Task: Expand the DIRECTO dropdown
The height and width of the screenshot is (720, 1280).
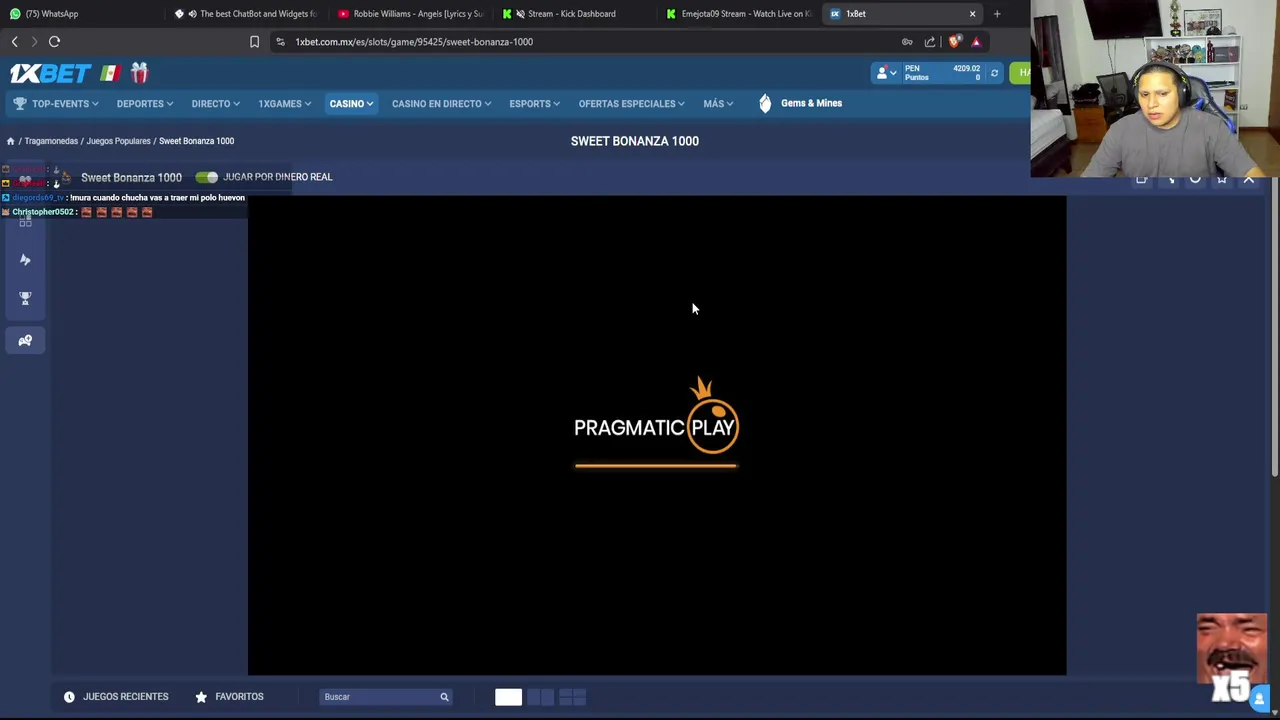Action: 216,104
